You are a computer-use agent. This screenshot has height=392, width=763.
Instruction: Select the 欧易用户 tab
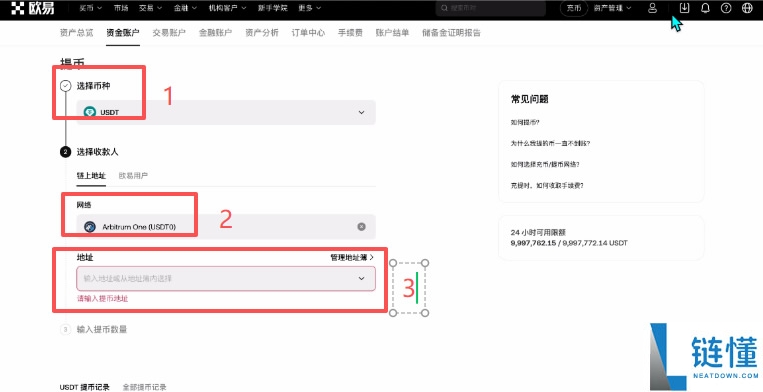[x=133, y=176]
